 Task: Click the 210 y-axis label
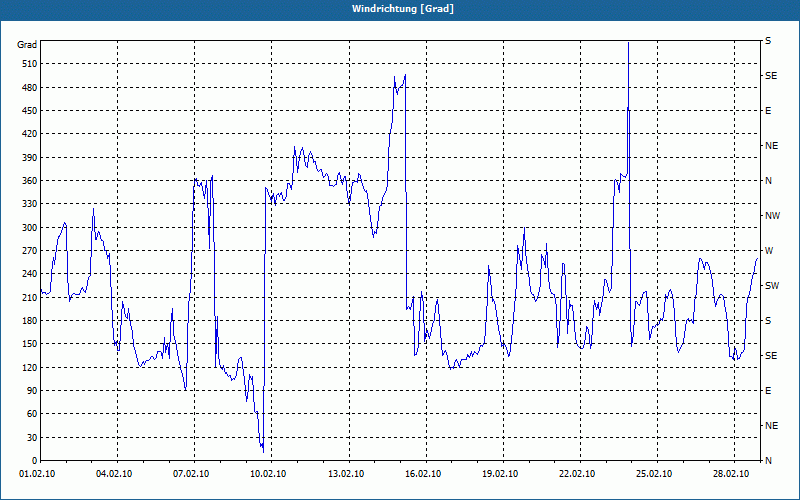tap(30, 297)
